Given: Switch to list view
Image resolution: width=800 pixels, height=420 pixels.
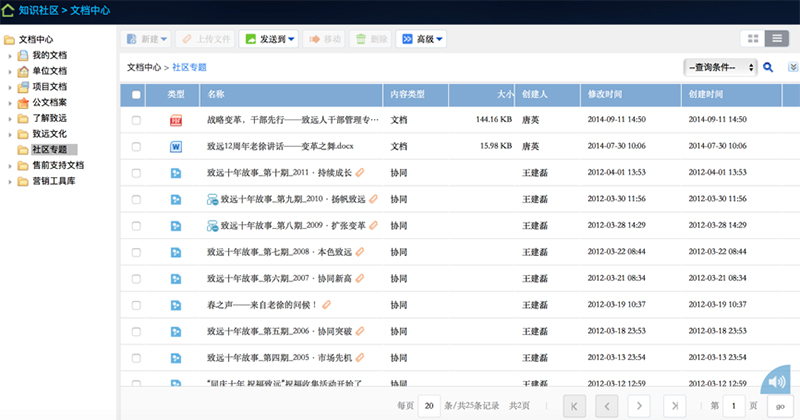Looking at the screenshot, I should tap(777, 39).
